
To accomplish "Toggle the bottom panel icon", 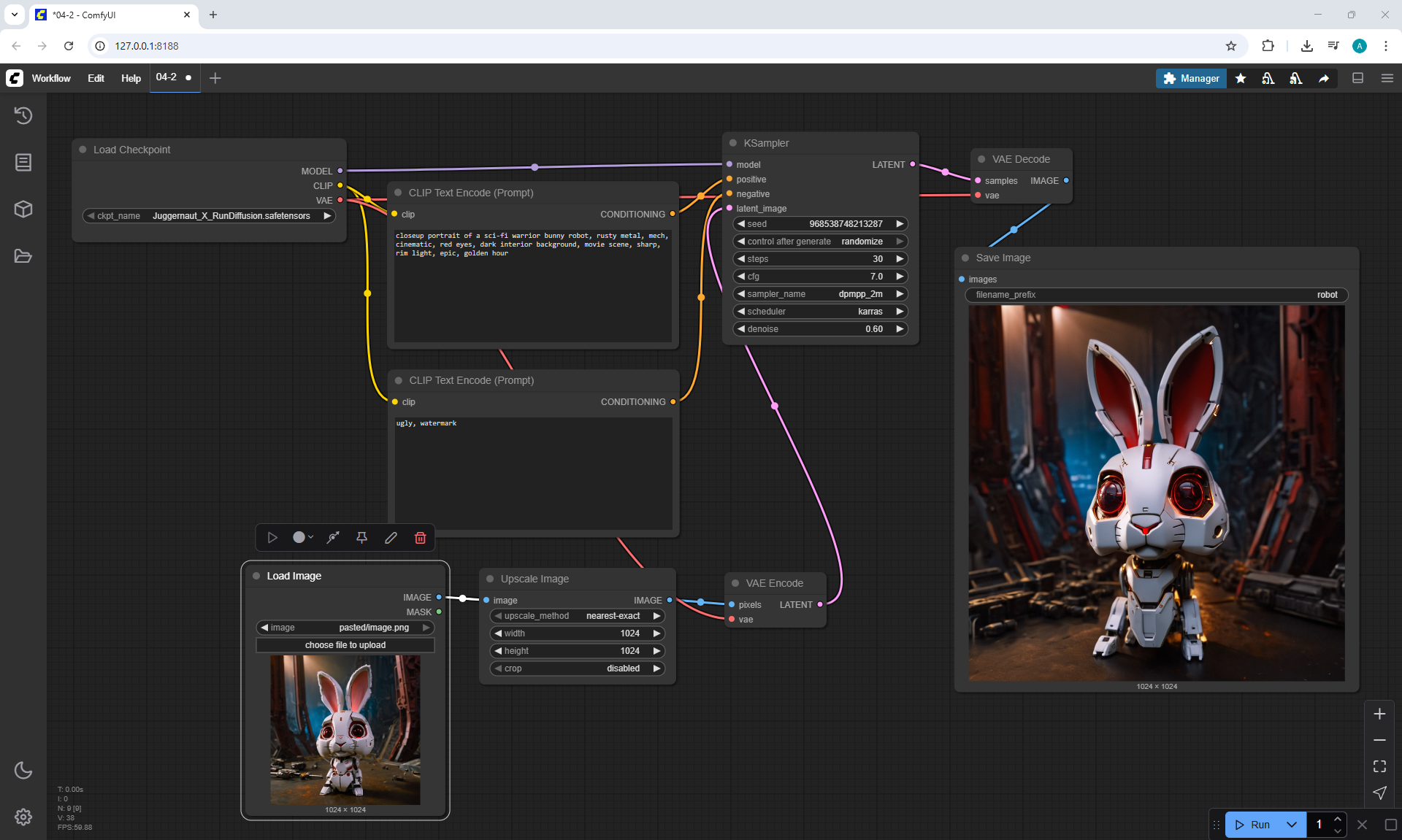I will (1357, 78).
